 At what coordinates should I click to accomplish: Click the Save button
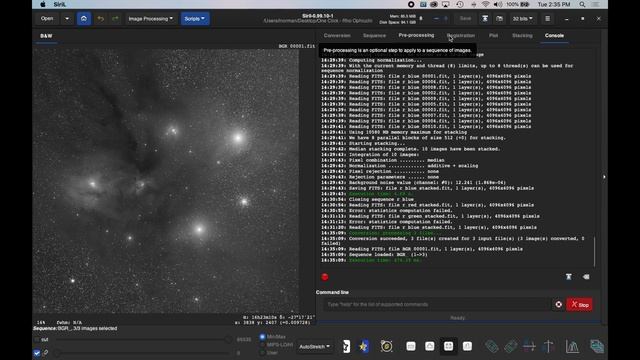click(x=465, y=19)
